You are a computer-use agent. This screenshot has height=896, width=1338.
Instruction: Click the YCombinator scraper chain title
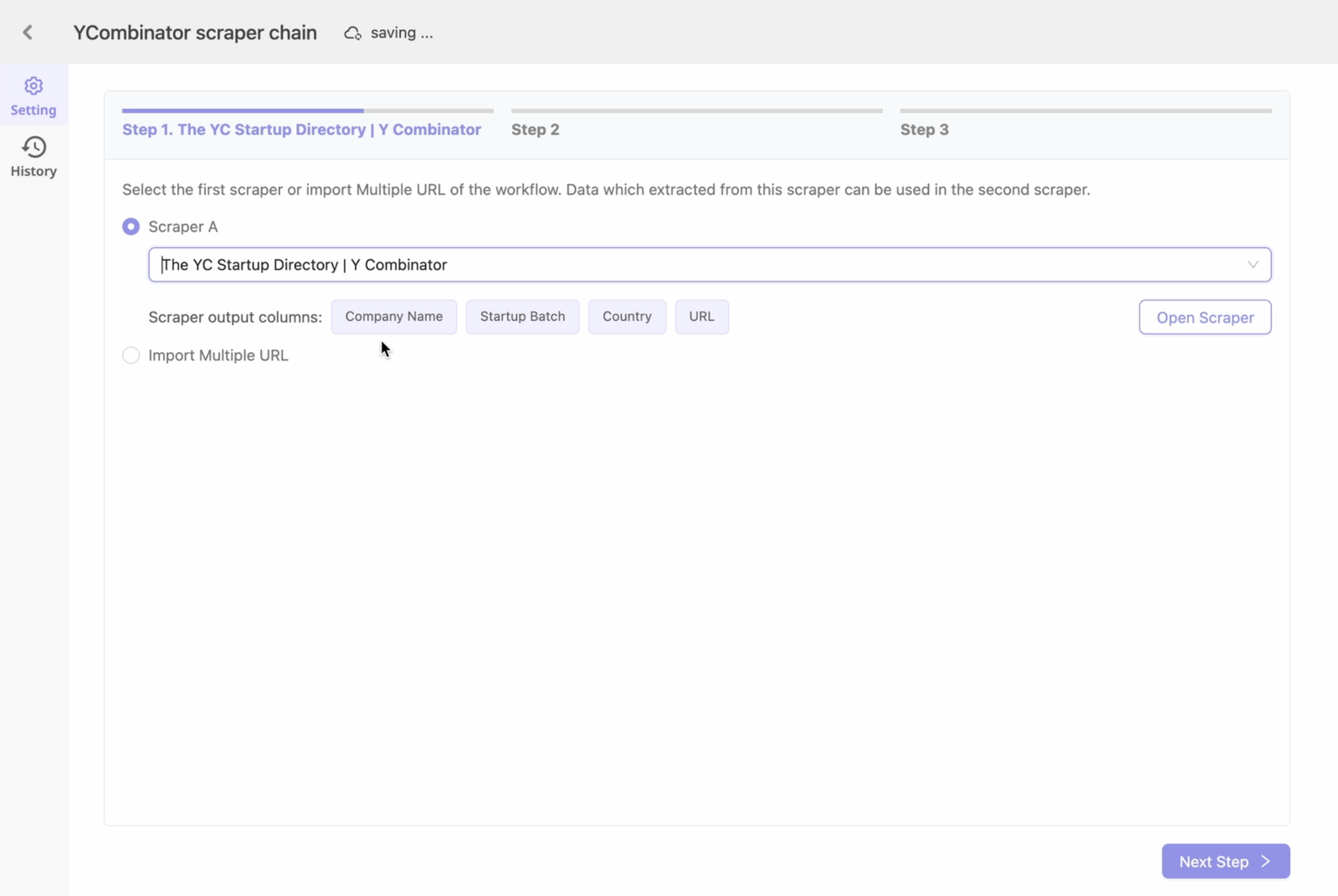point(195,33)
